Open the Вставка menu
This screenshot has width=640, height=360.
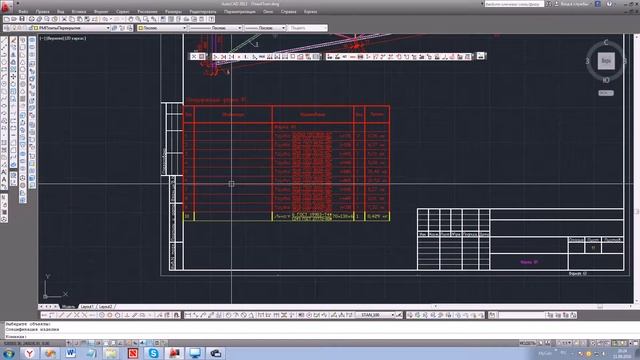[79, 12]
